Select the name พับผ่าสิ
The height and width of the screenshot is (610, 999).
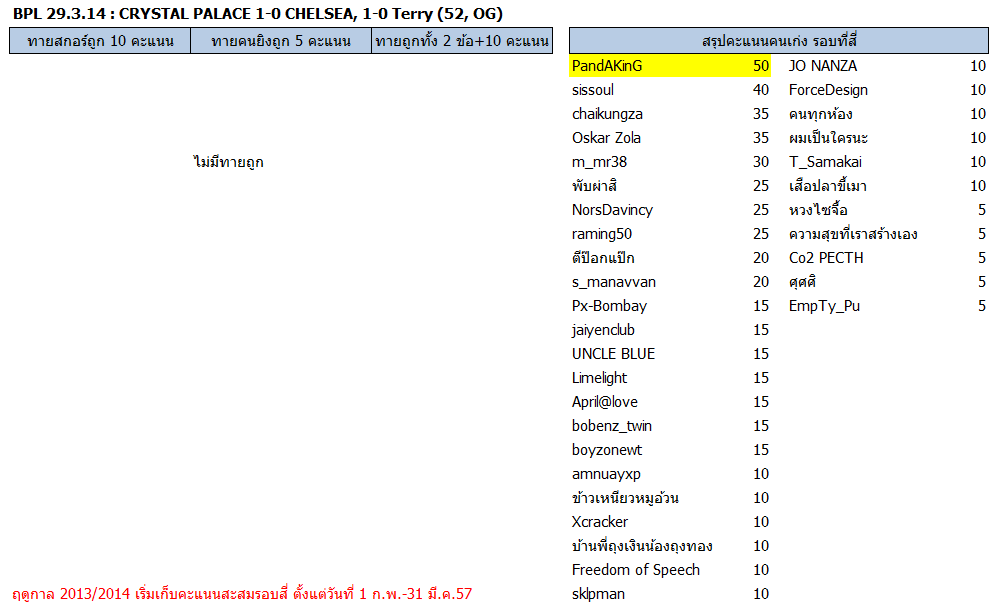[594, 186]
